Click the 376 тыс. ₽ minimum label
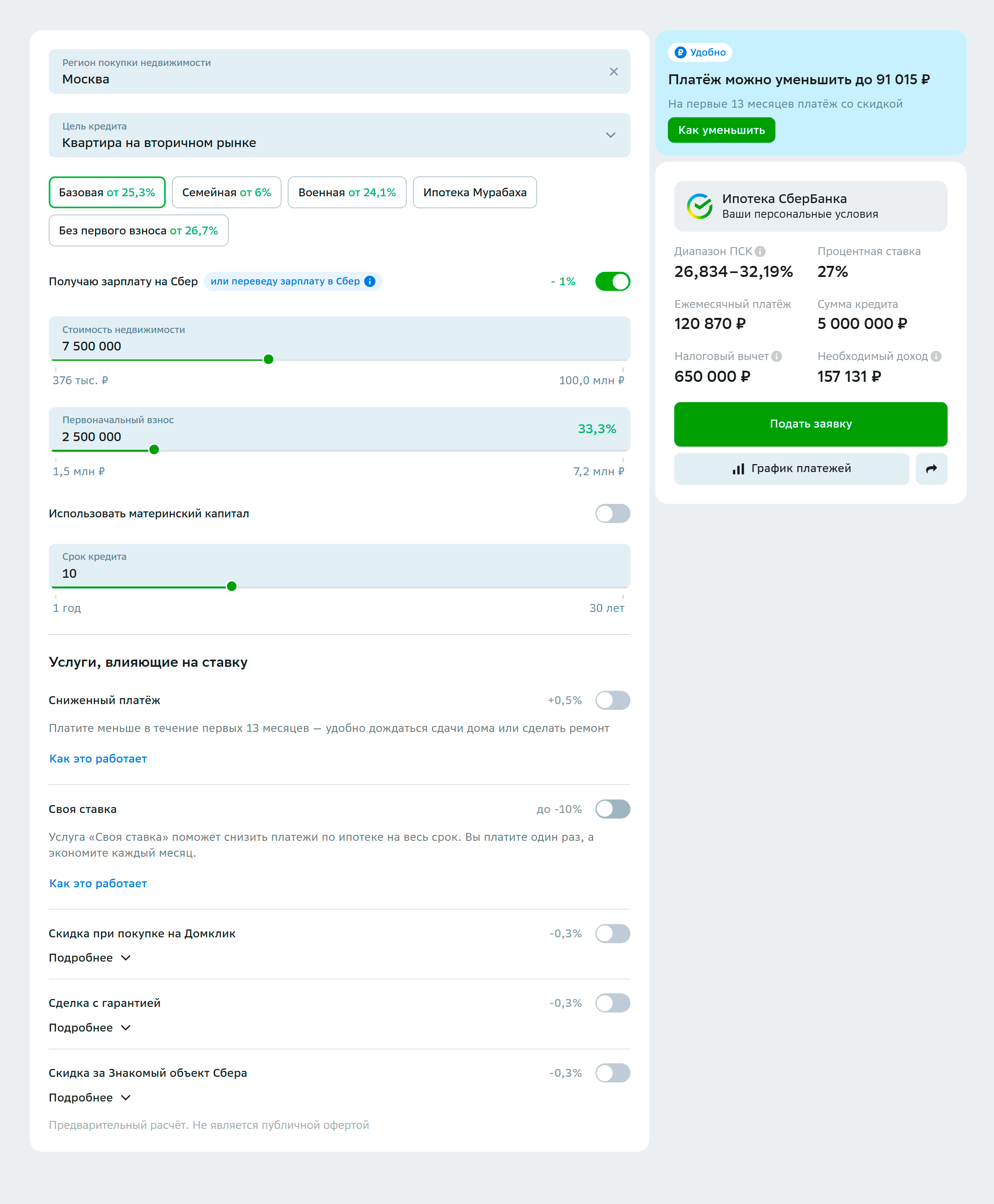Image resolution: width=994 pixels, height=1204 pixels. click(x=80, y=380)
